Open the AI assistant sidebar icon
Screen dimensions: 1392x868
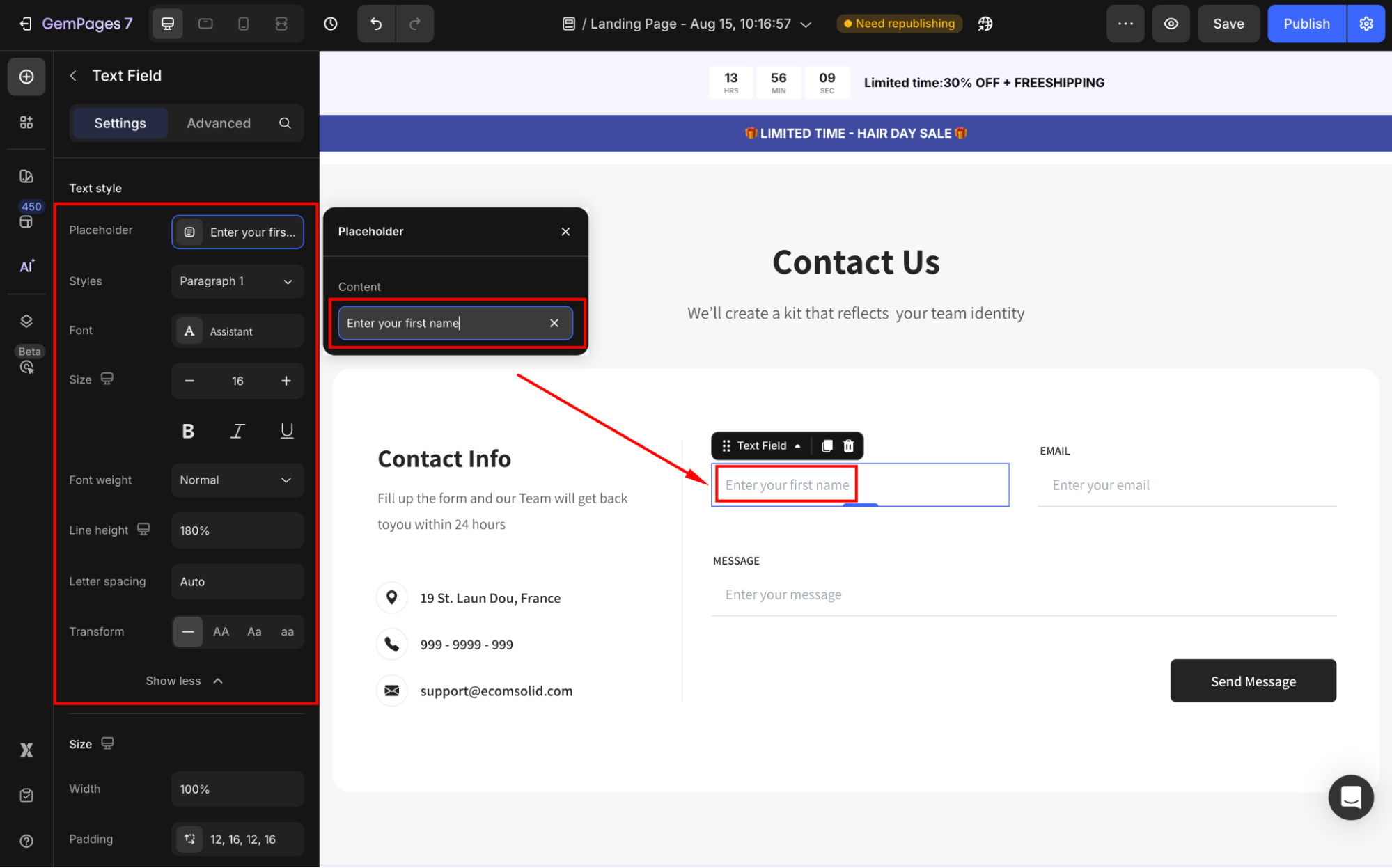pos(26,266)
